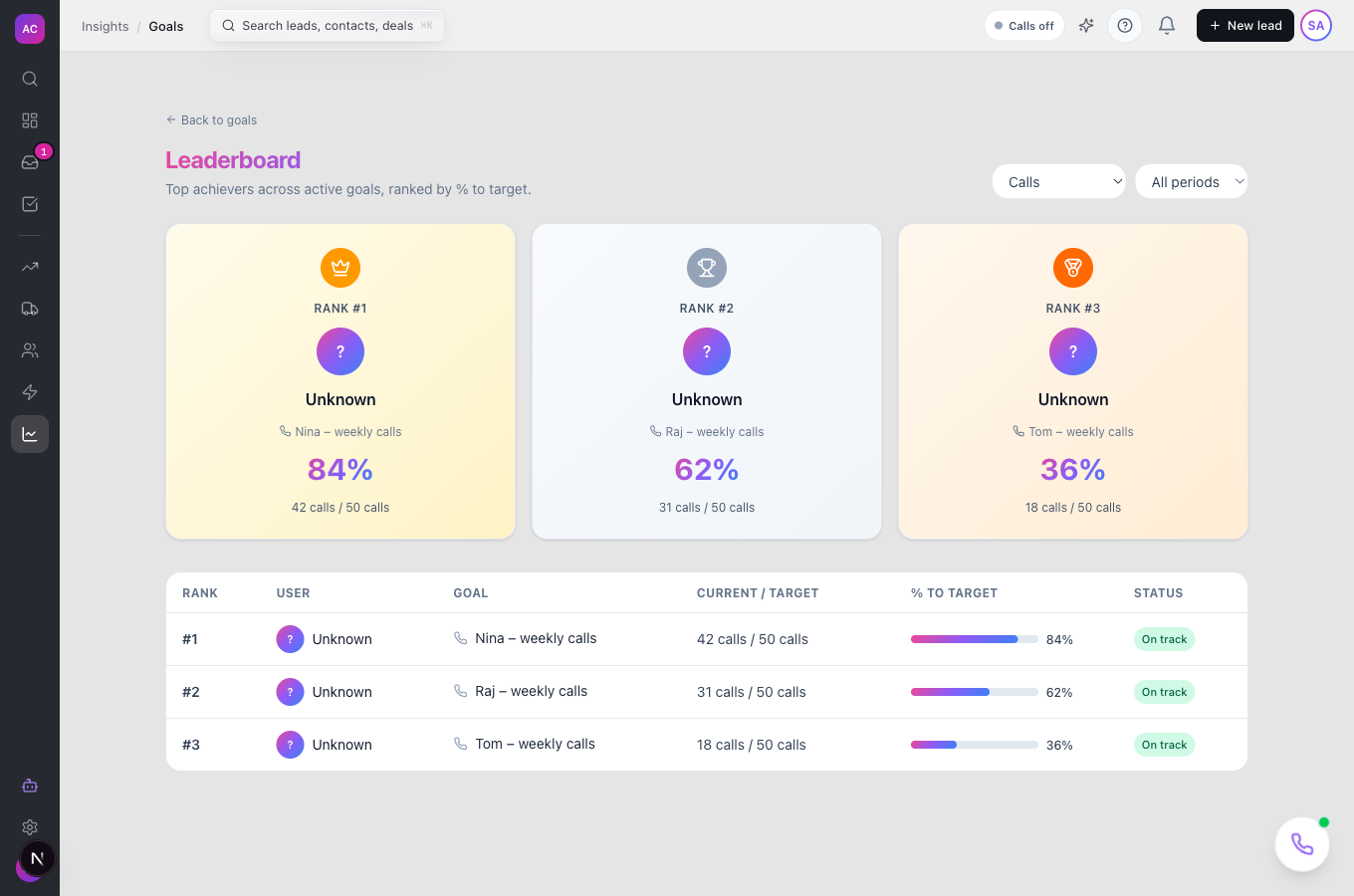Open the lightning bolt automations icon
1354x896 pixels.
coord(30,392)
